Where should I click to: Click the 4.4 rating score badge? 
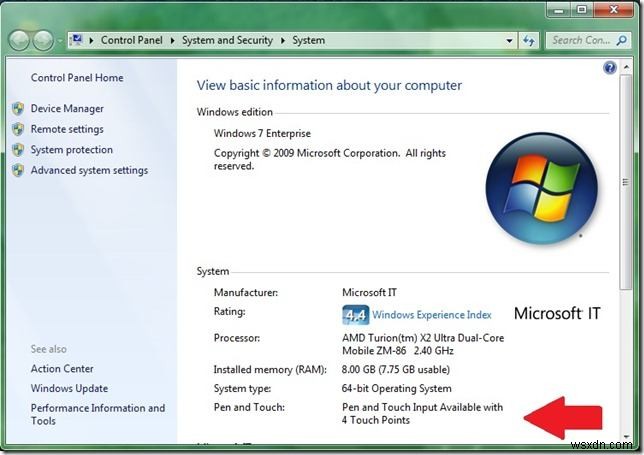355,315
